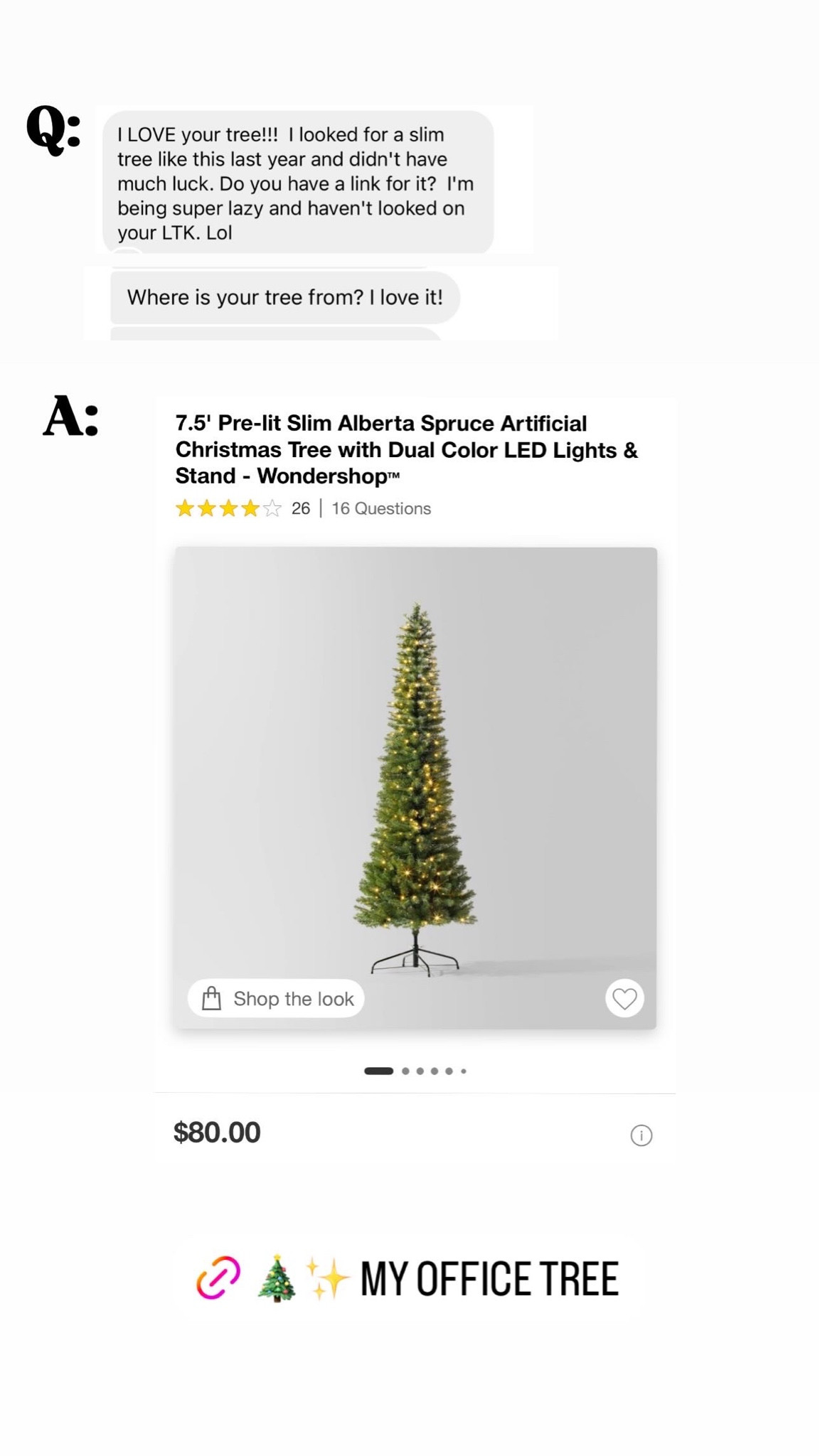
Task: Select the MY OFFICE TREE link sticker
Action: (x=489, y=1276)
